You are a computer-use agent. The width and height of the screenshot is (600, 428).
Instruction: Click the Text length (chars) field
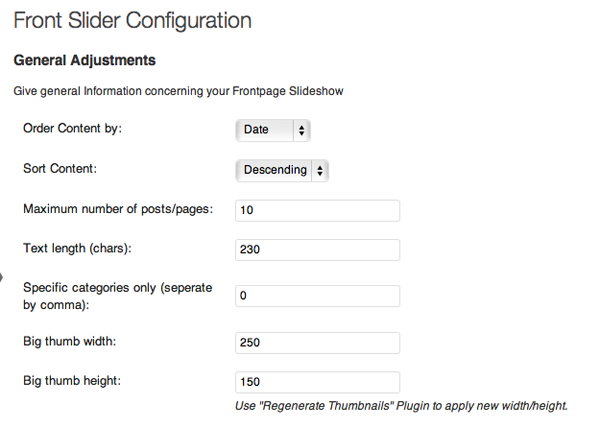click(x=317, y=250)
